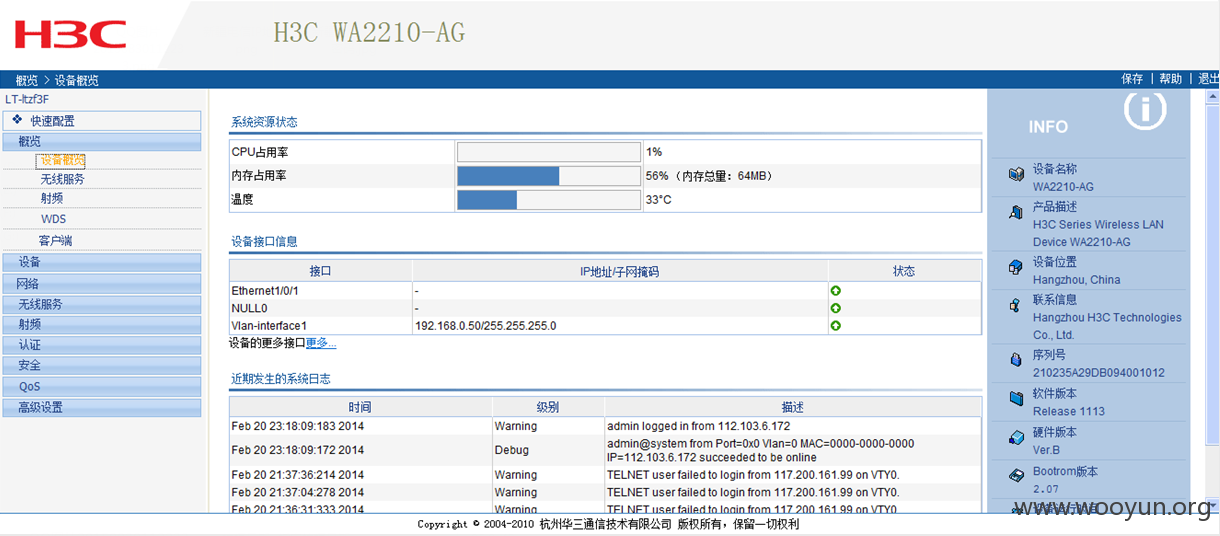Expand the QoS menu section
Image resolution: width=1220 pixels, height=536 pixels.
coord(102,387)
